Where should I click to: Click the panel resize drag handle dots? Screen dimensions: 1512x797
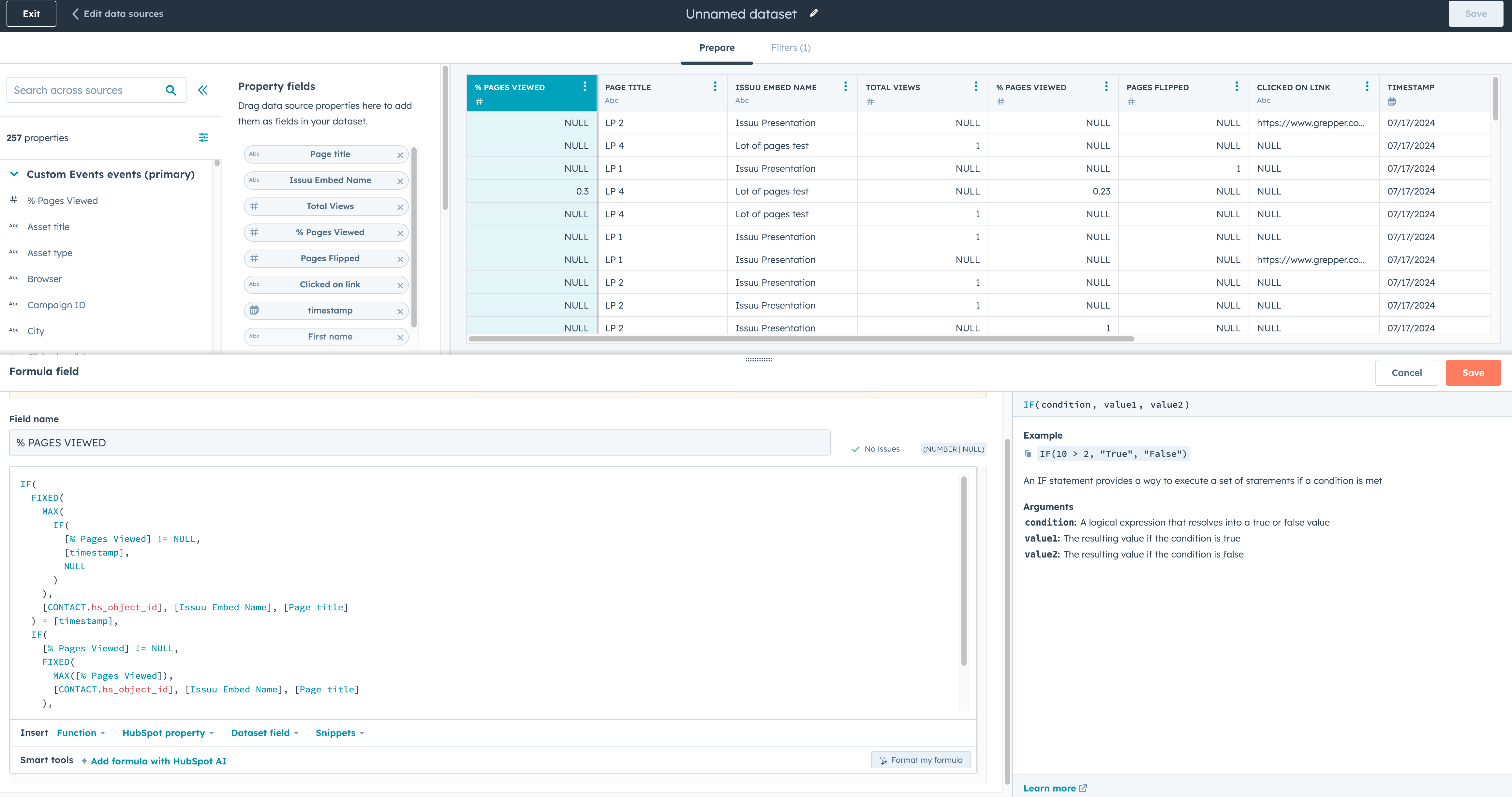coord(758,359)
